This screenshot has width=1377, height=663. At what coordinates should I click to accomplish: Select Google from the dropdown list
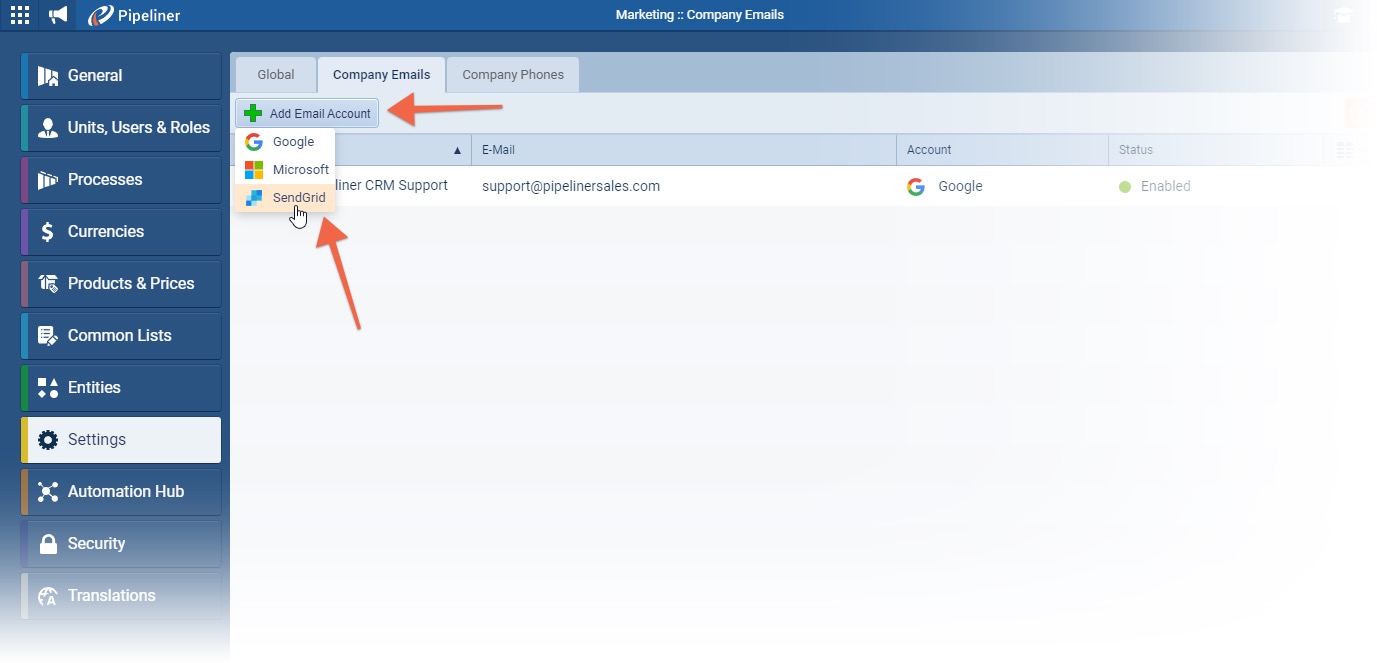point(293,142)
